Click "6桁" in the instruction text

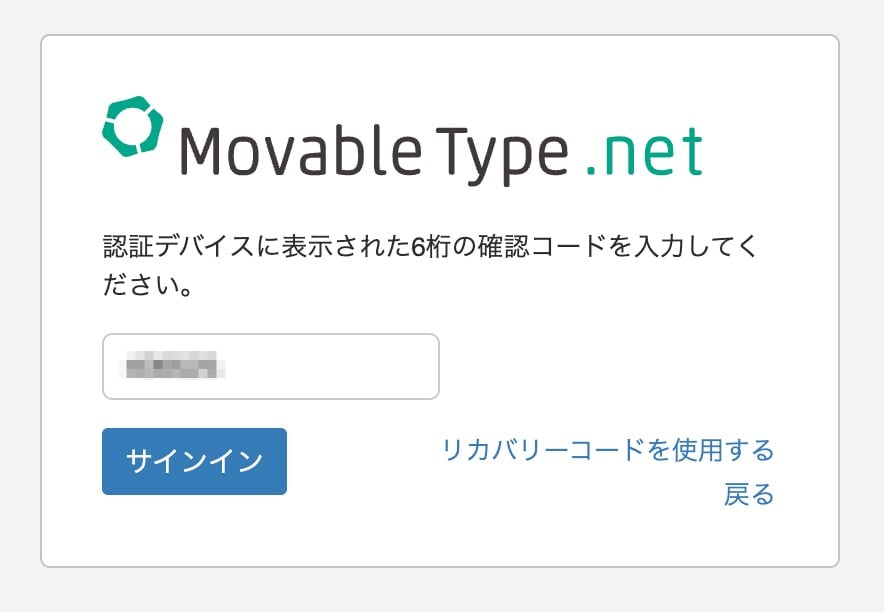click(x=430, y=247)
